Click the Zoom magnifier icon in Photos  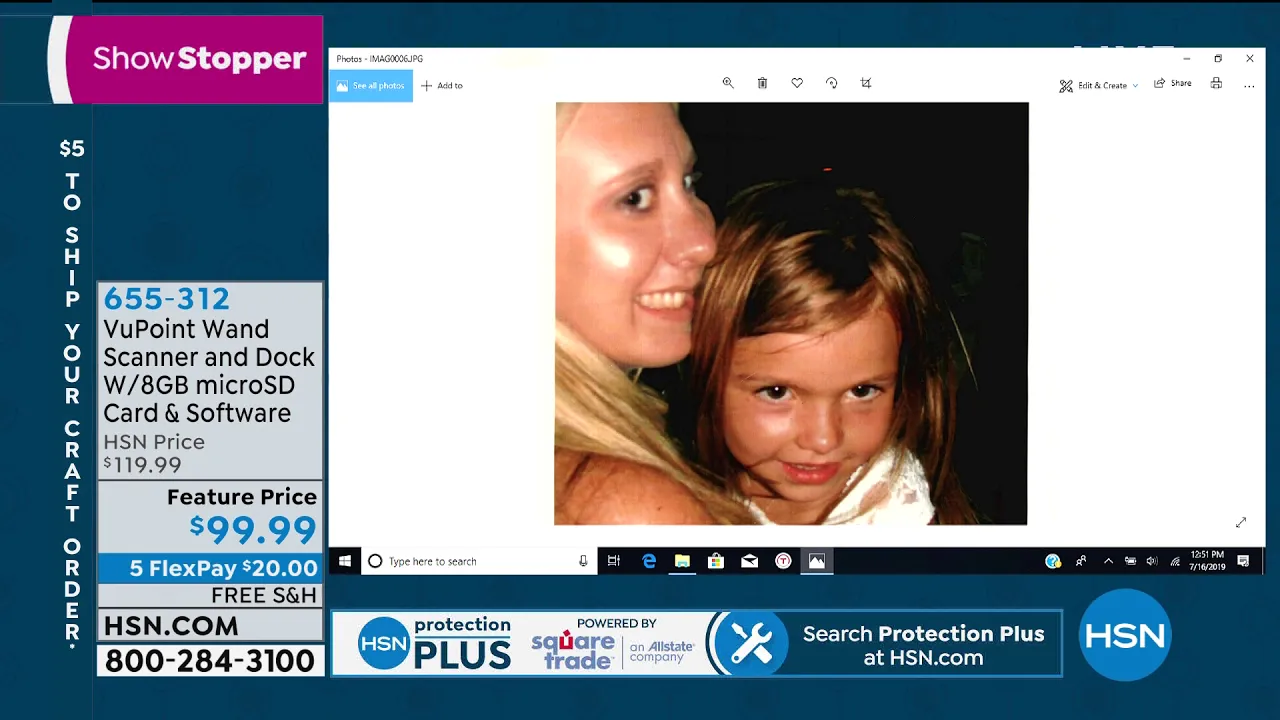[728, 83]
